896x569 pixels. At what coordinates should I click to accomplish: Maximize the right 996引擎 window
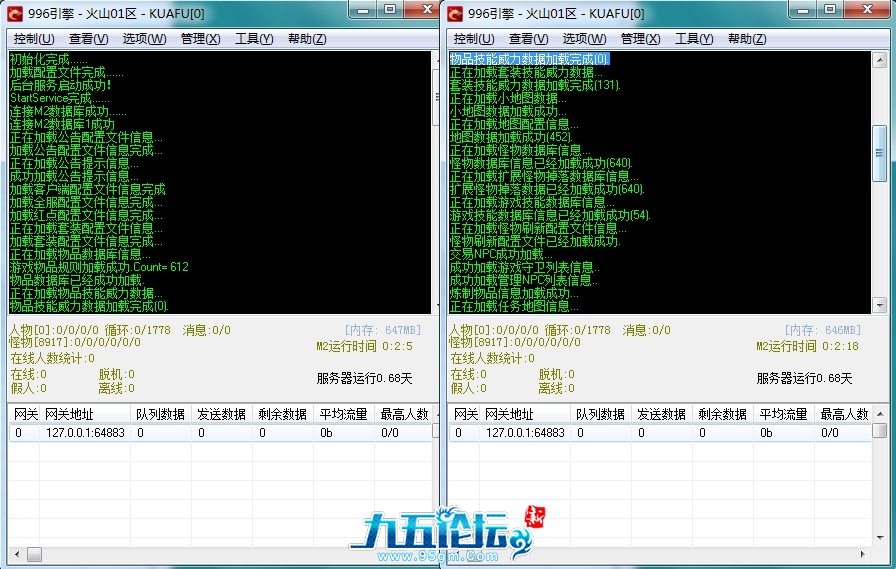pyautogui.click(x=830, y=10)
